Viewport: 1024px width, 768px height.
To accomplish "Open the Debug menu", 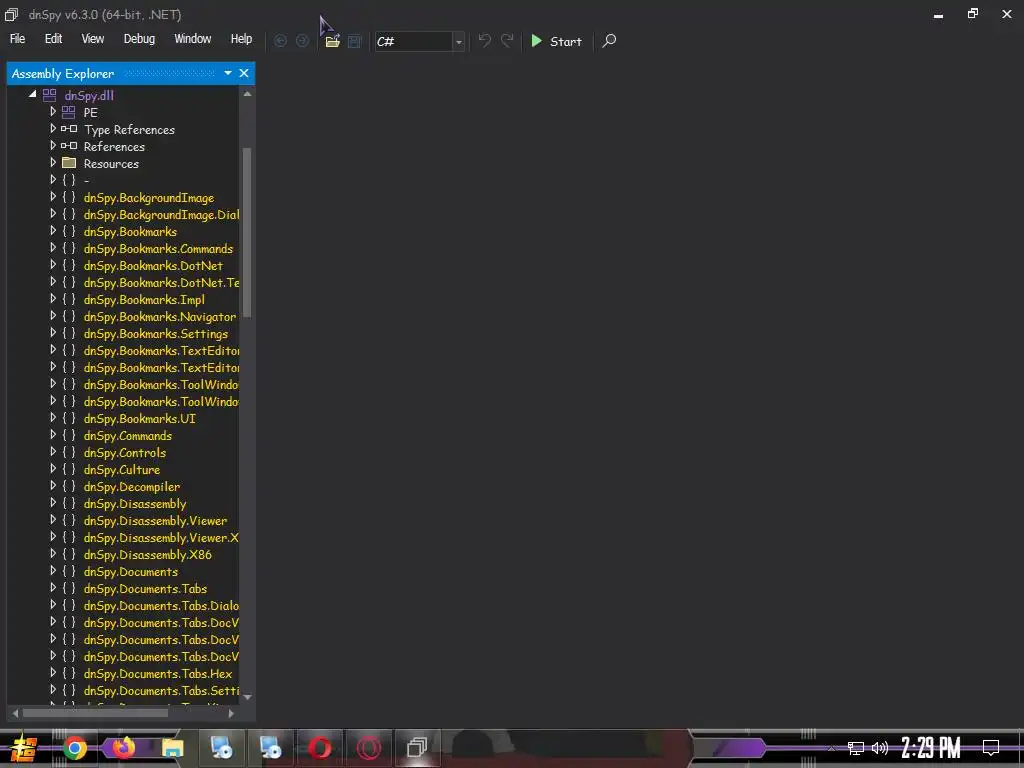I will [x=139, y=39].
